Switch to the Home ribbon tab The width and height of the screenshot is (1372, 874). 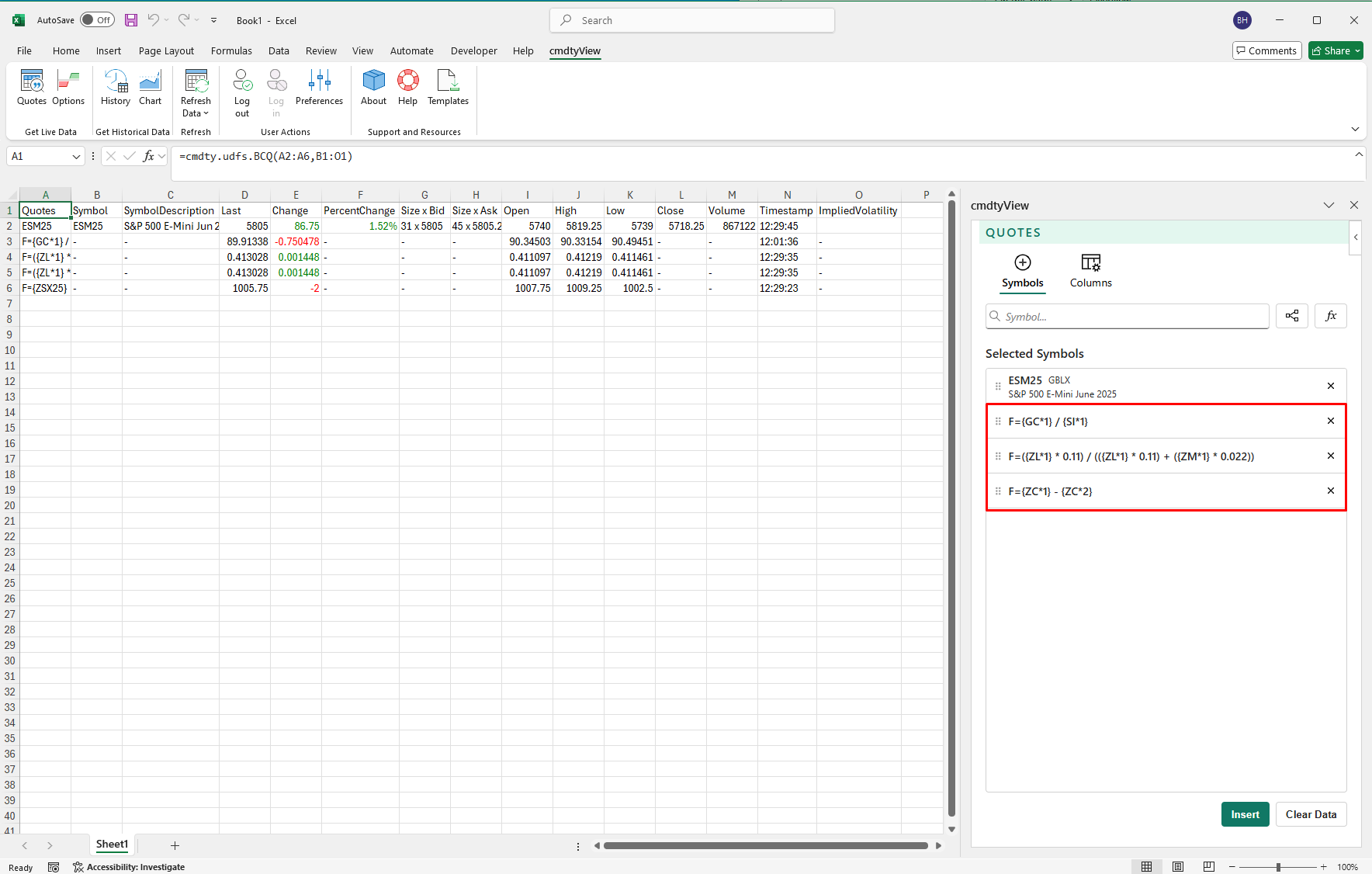(x=66, y=50)
